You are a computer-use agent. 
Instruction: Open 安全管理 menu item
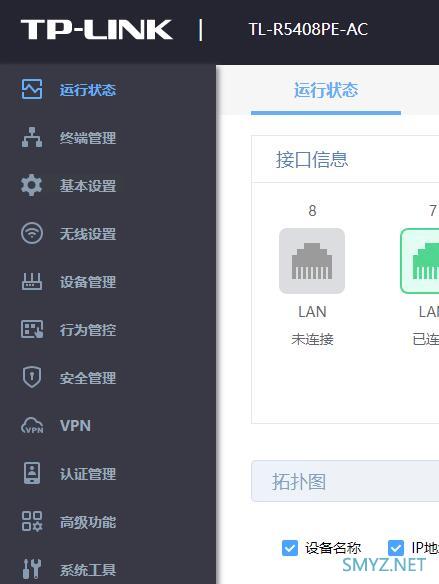tap(88, 378)
